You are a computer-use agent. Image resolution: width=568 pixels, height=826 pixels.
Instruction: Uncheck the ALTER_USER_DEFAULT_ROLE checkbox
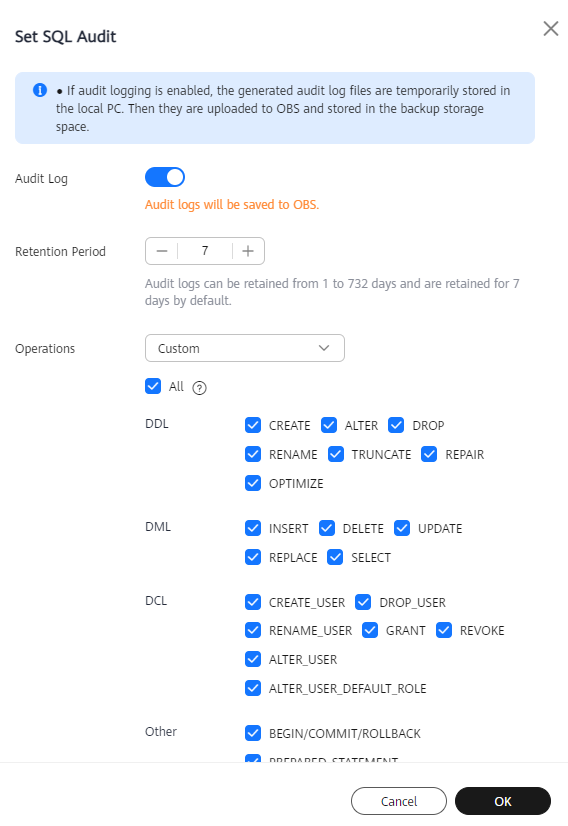coord(253,688)
